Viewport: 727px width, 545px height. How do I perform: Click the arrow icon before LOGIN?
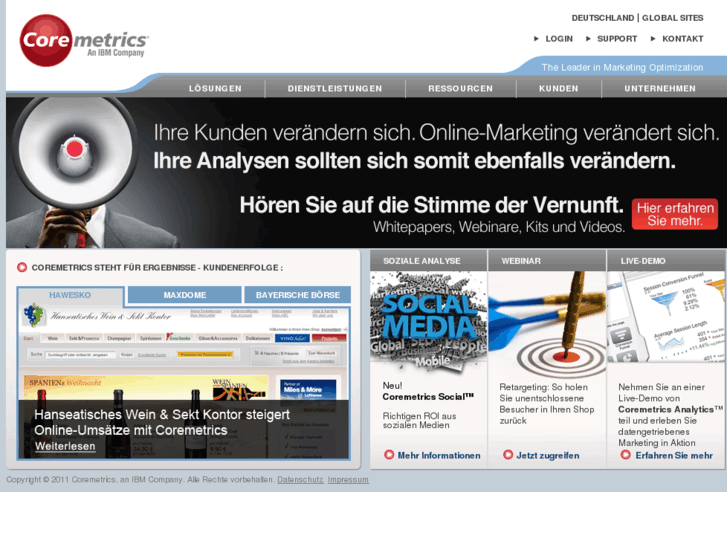click(536, 39)
